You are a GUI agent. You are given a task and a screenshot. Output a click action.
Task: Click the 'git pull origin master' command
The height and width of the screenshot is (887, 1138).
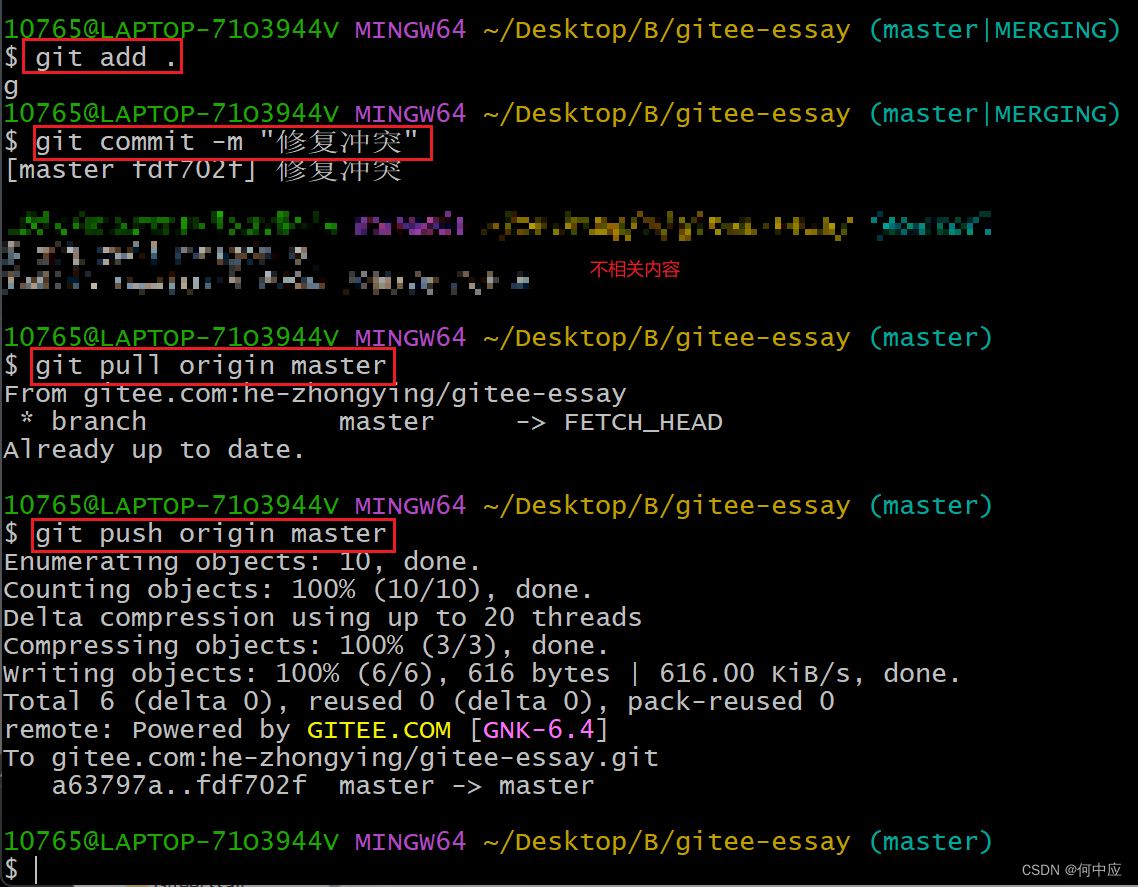210,366
